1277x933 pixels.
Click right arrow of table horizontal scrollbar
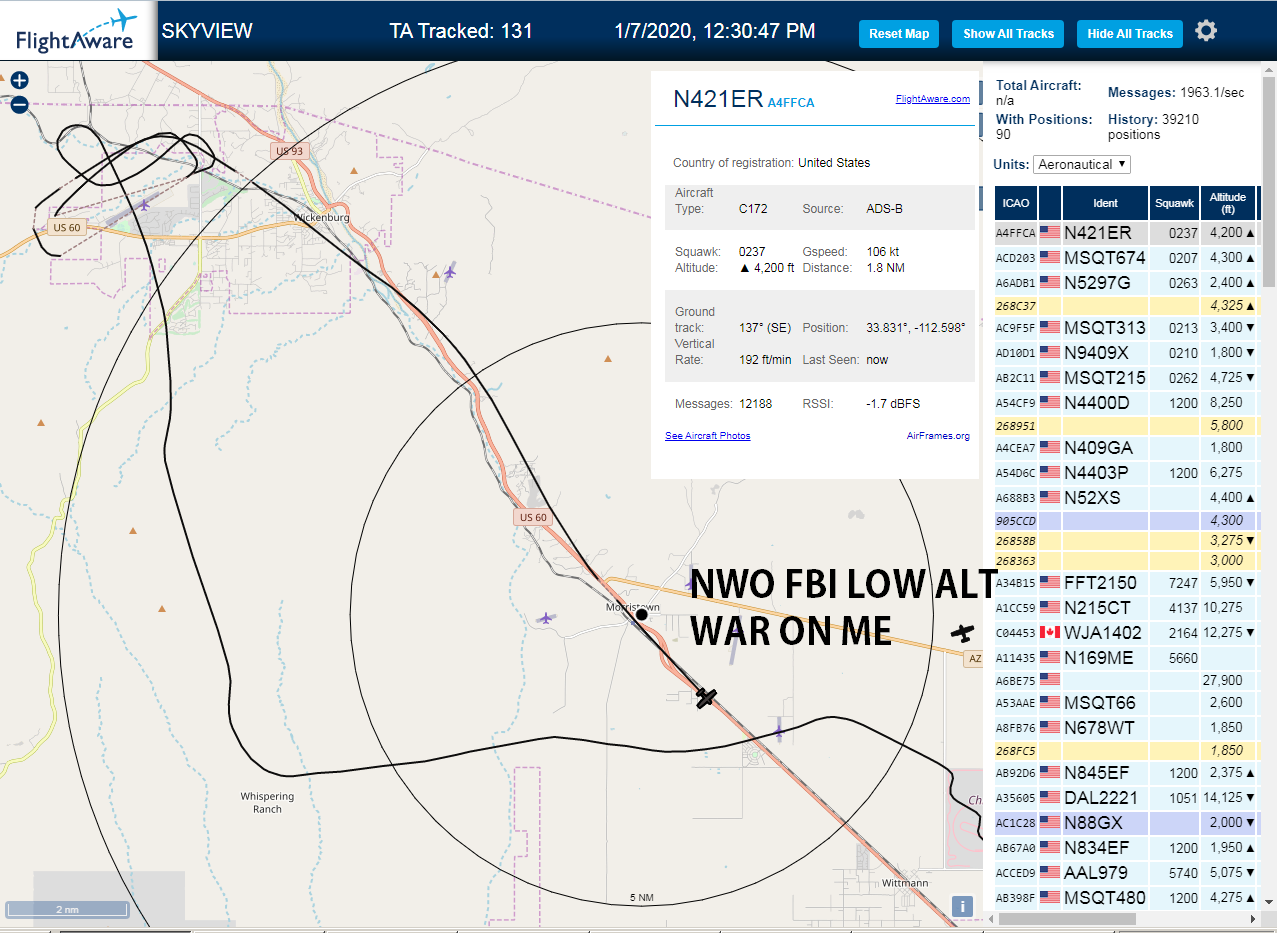point(1251,918)
